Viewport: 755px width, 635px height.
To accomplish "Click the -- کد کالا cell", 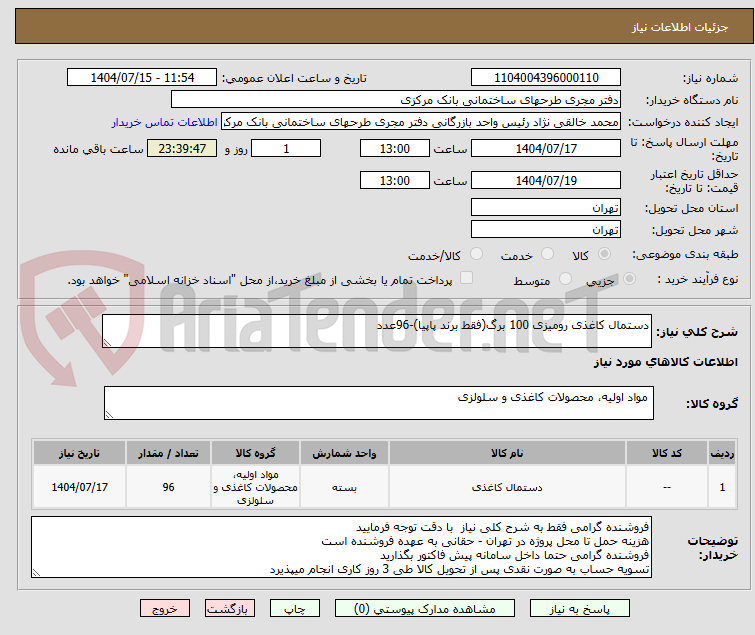I will click(666, 487).
